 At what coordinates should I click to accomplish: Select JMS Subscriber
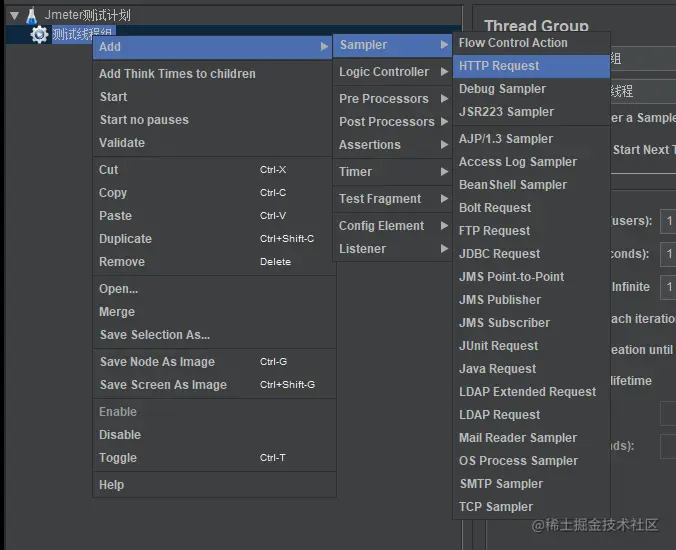point(531,323)
